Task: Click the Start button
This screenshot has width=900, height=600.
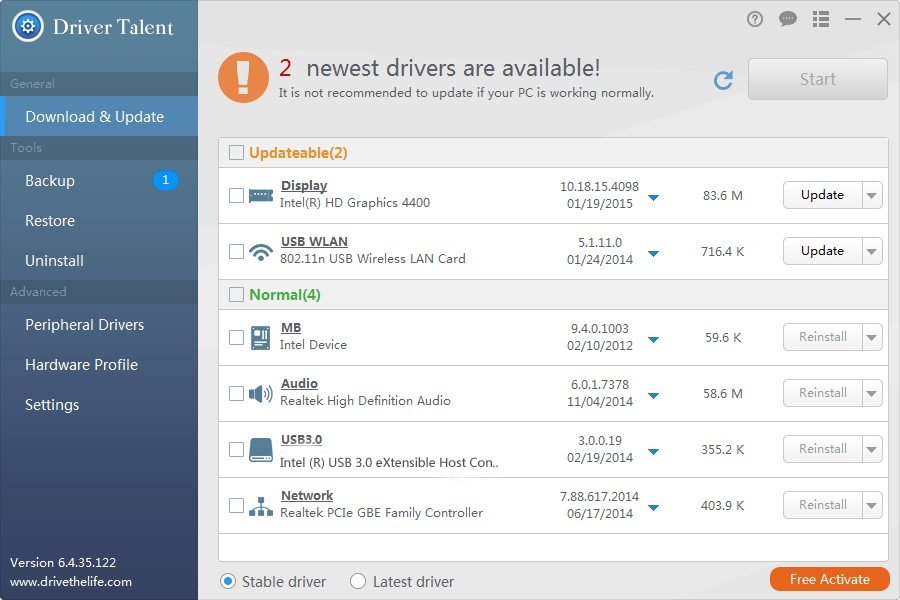Action: [818, 79]
